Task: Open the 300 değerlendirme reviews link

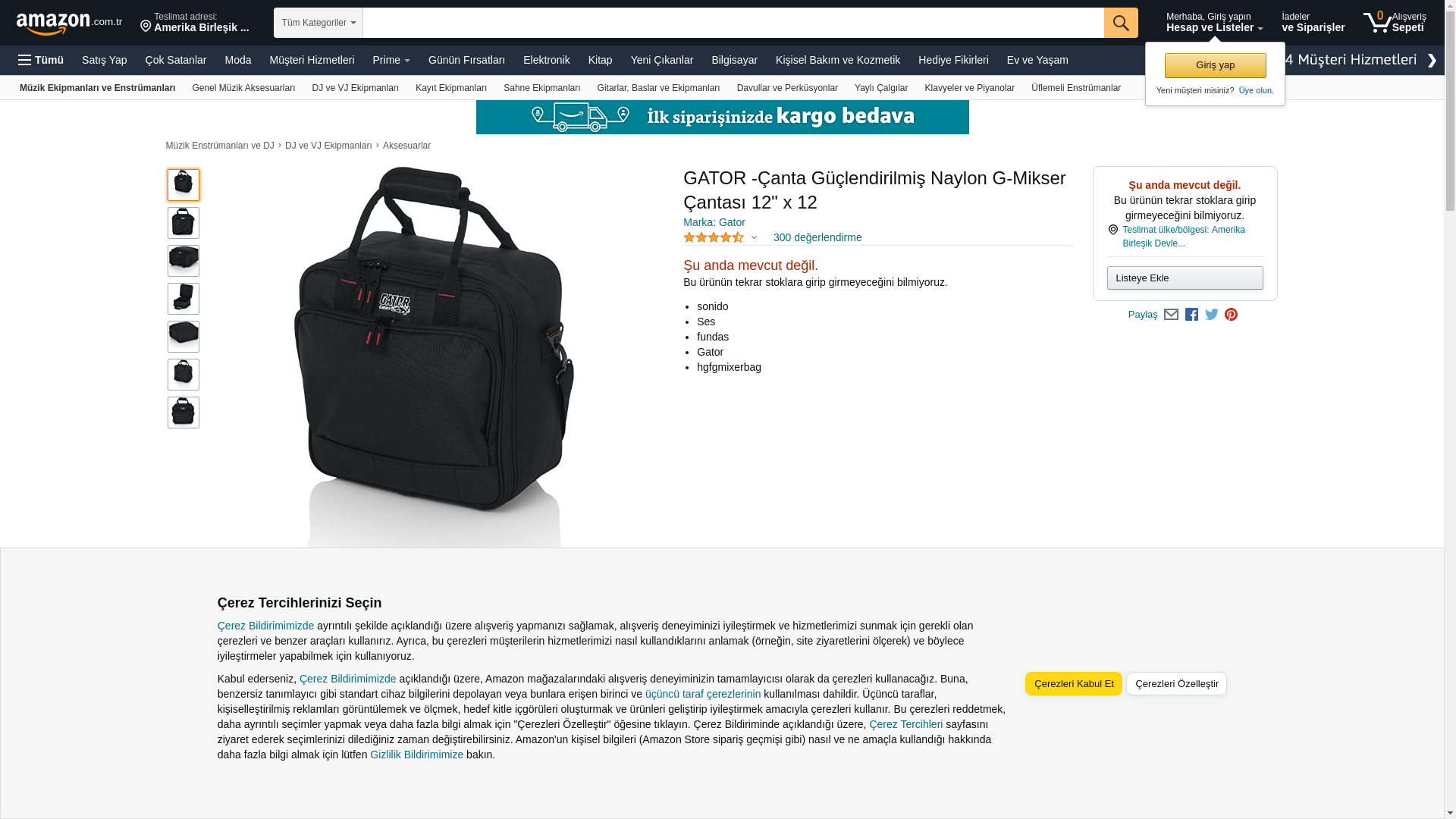Action: point(817,237)
